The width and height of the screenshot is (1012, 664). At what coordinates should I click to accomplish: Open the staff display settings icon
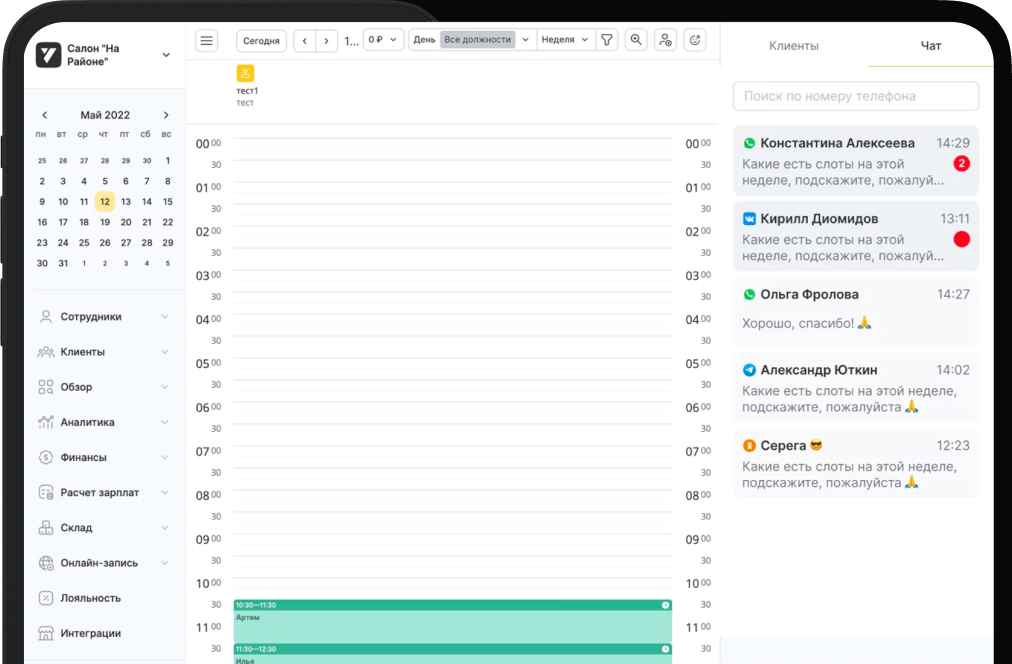[666, 40]
